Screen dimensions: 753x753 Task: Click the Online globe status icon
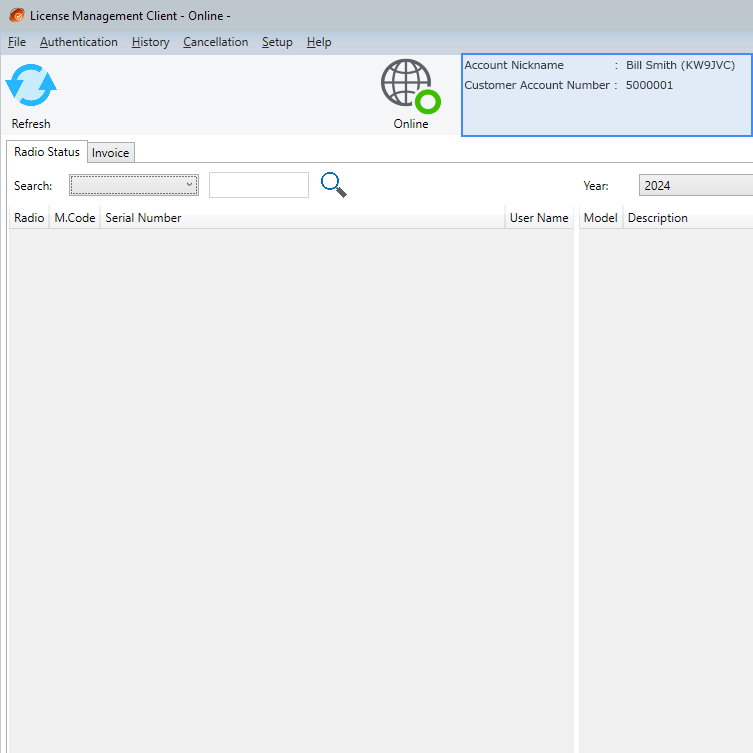coord(409,85)
